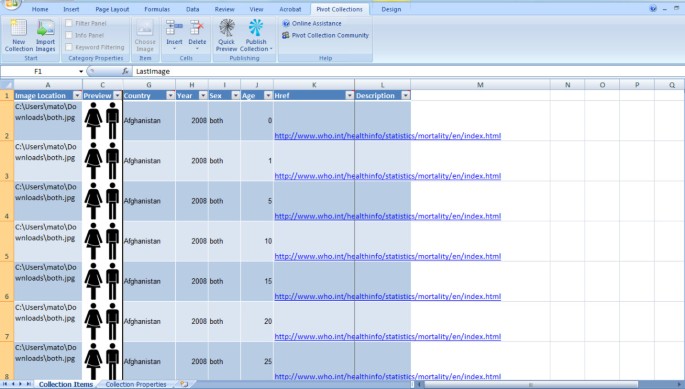Enable the Keyword Filtering checkbox

pyautogui.click(x=69, y=47)
